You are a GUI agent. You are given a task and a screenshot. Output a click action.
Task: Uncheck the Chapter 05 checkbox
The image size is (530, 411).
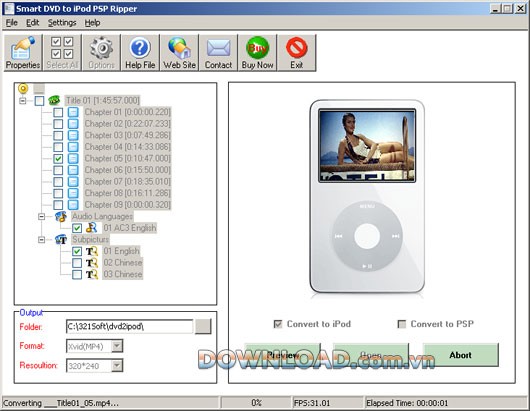[58, 159]
